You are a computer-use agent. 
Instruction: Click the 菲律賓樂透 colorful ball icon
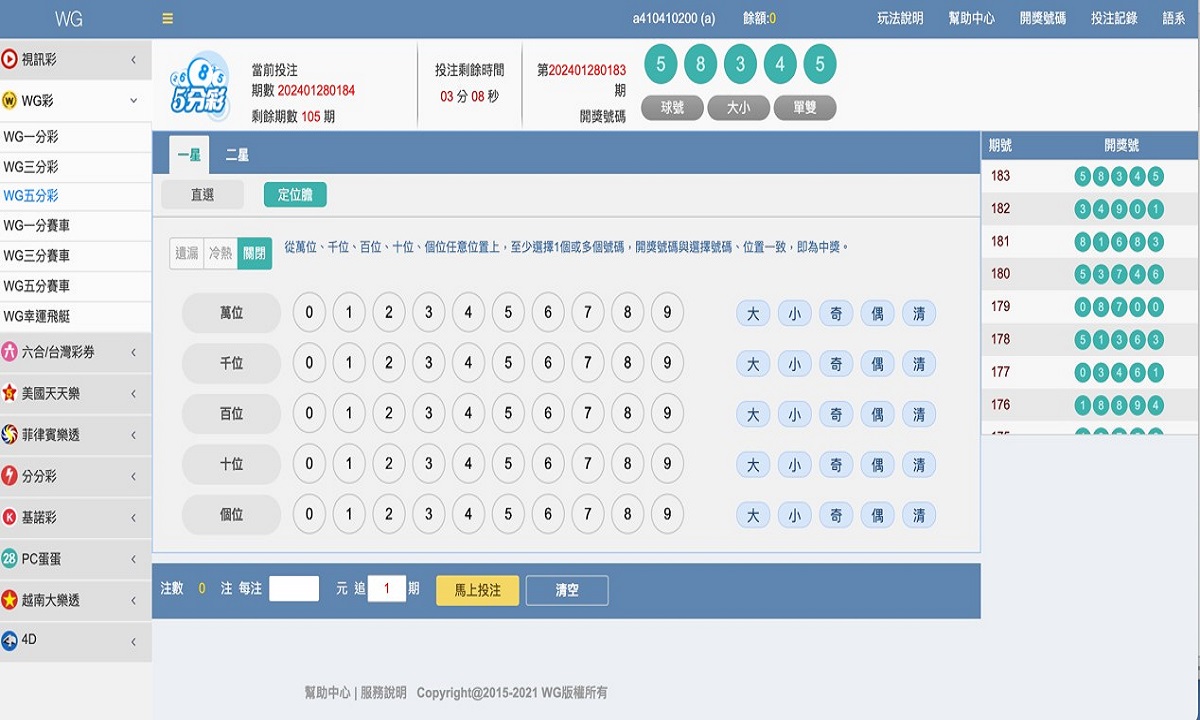click(10, 434)
